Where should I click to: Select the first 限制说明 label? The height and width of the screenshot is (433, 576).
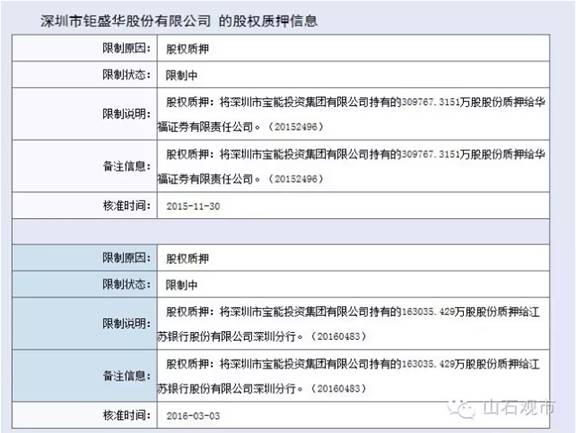126,114
